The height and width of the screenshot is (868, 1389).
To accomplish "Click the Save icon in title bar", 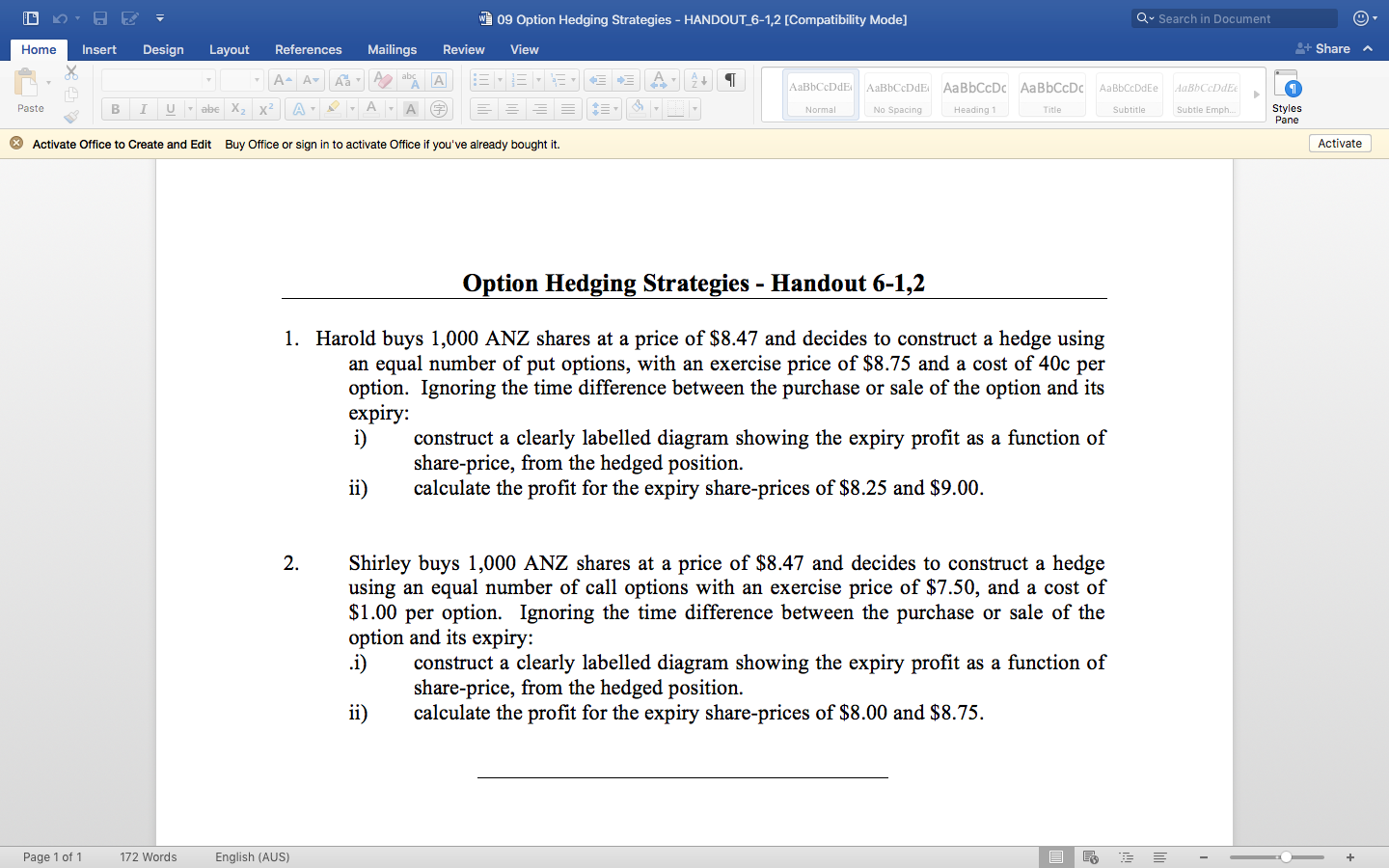I will [100, 18].
